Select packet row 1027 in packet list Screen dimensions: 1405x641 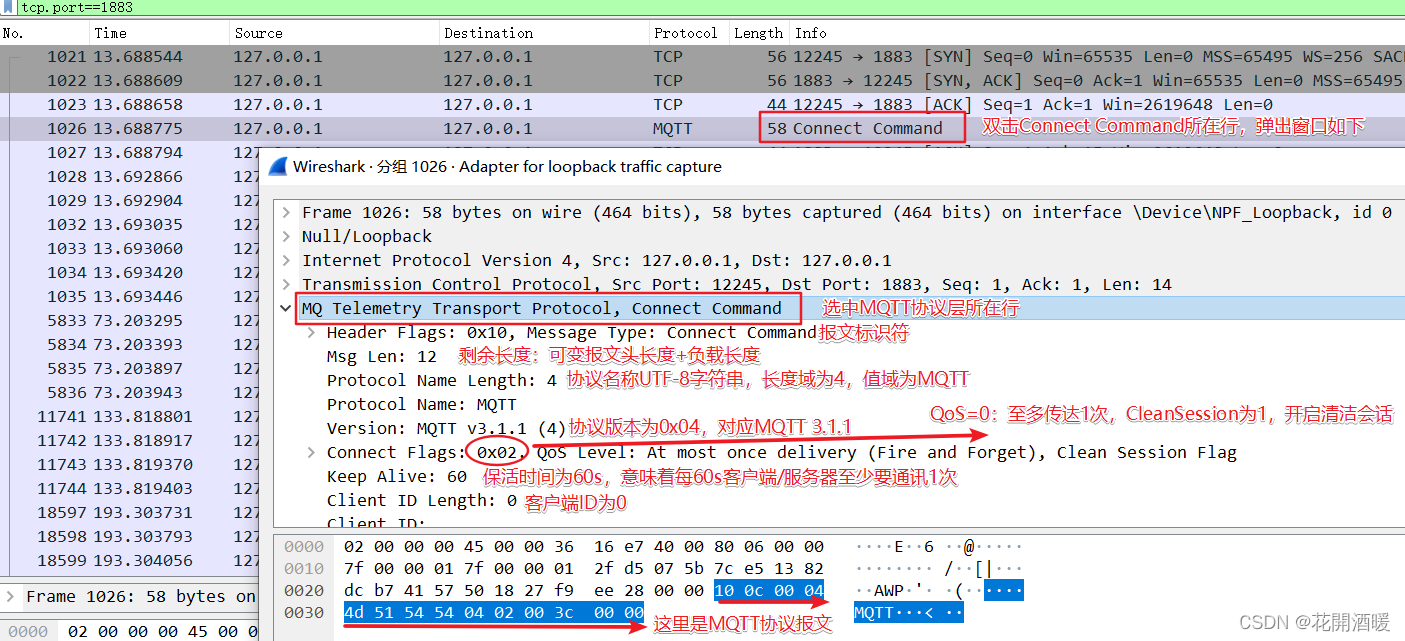coord(150,152)
